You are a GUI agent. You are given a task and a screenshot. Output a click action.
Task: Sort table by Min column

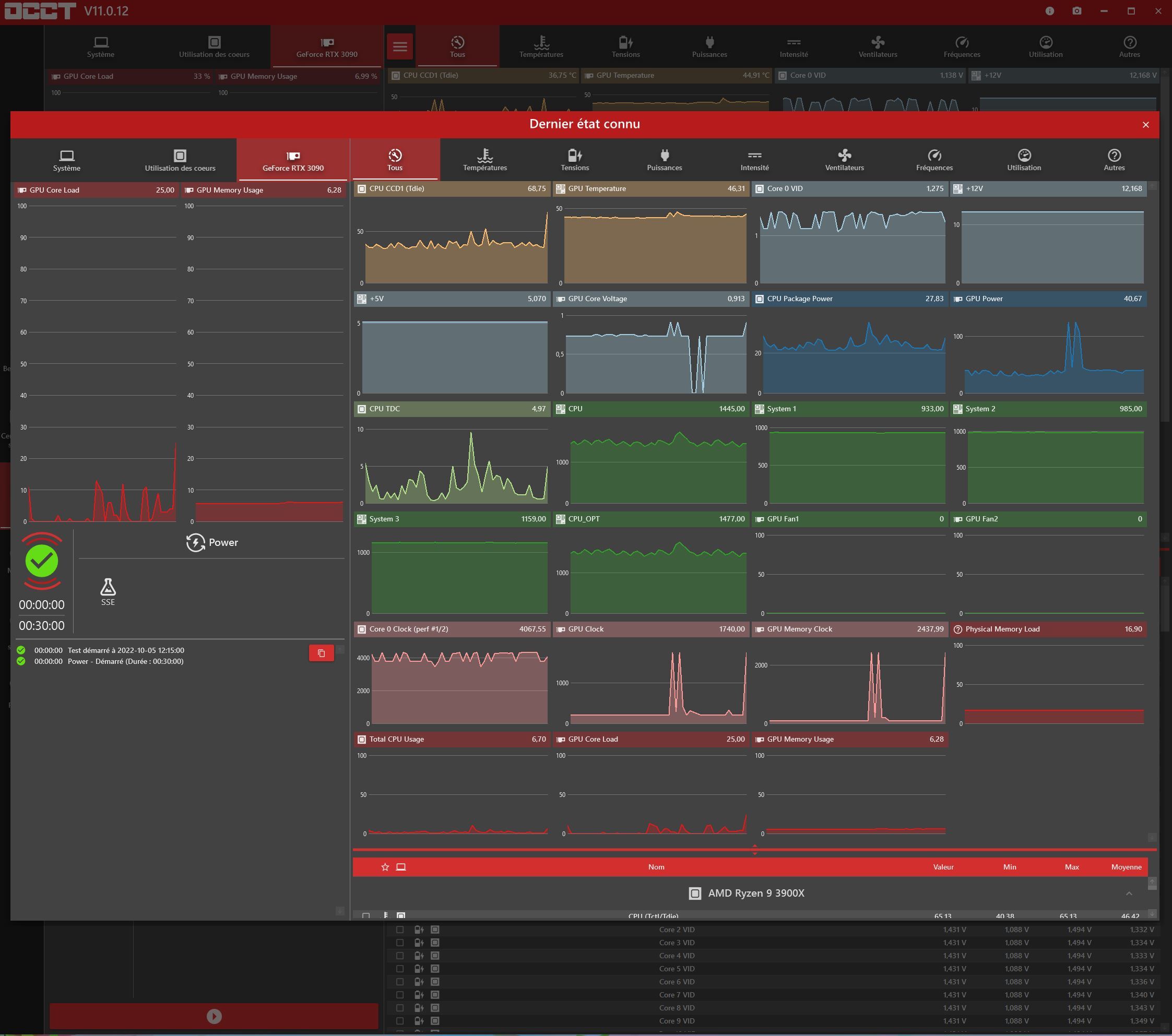coord(1010,867)
